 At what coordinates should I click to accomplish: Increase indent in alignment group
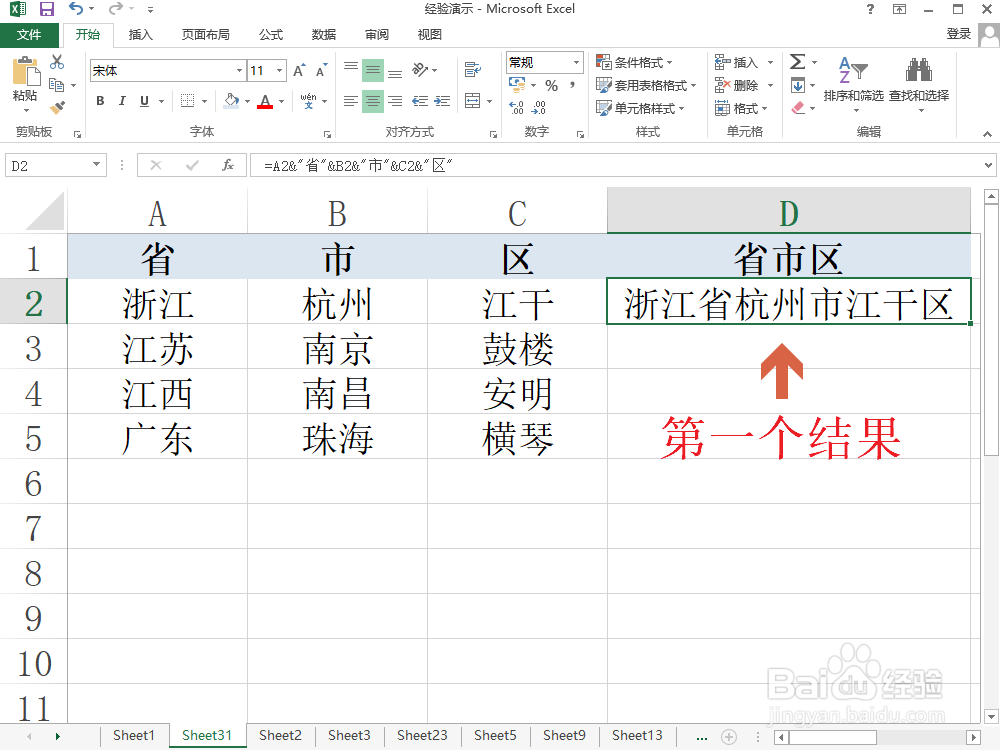[x=442, y=101]
